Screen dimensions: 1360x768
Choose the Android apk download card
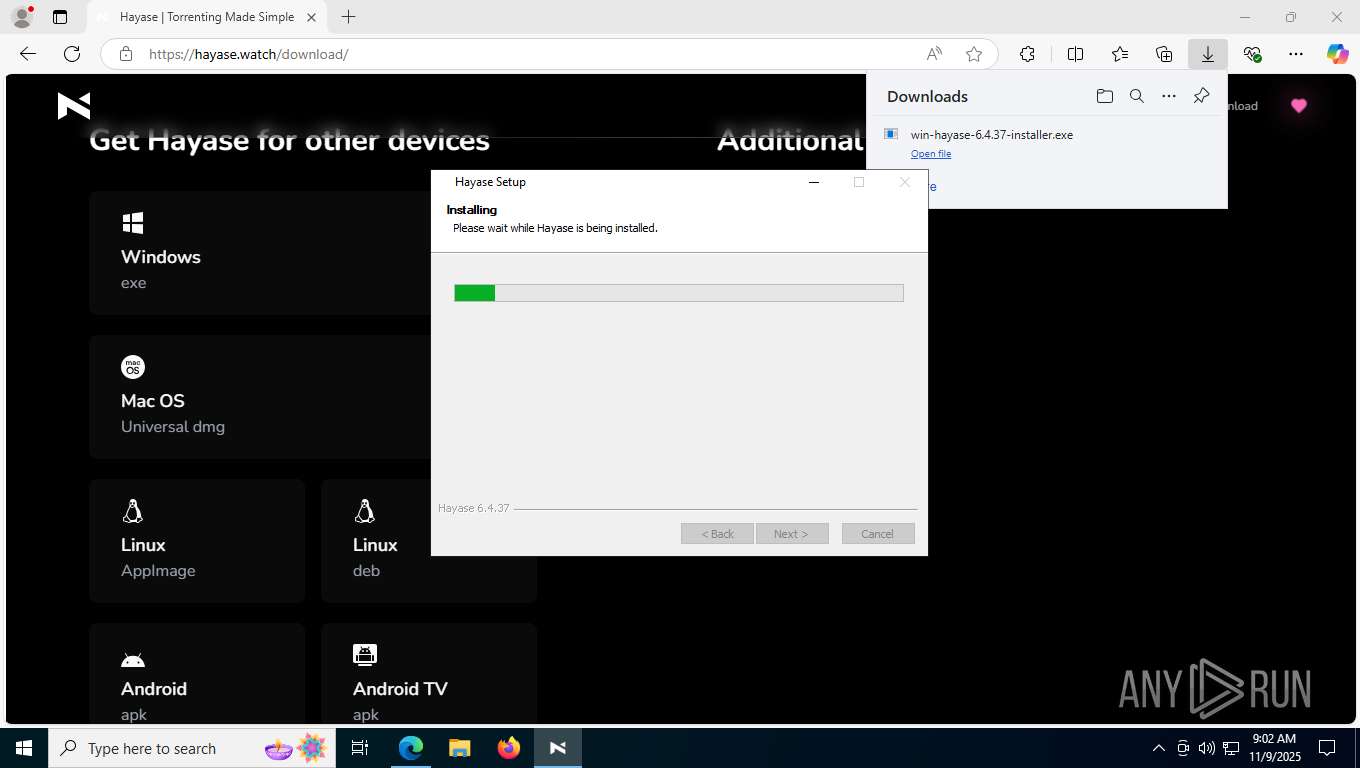coord(197,673)
